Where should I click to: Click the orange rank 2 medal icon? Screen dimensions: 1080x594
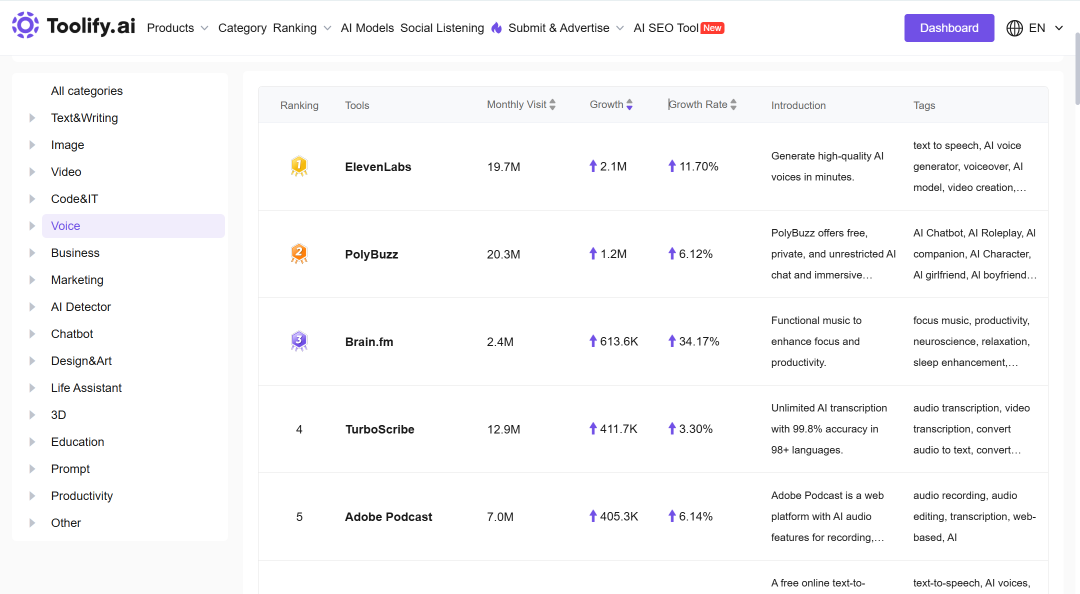coord(299,254)
